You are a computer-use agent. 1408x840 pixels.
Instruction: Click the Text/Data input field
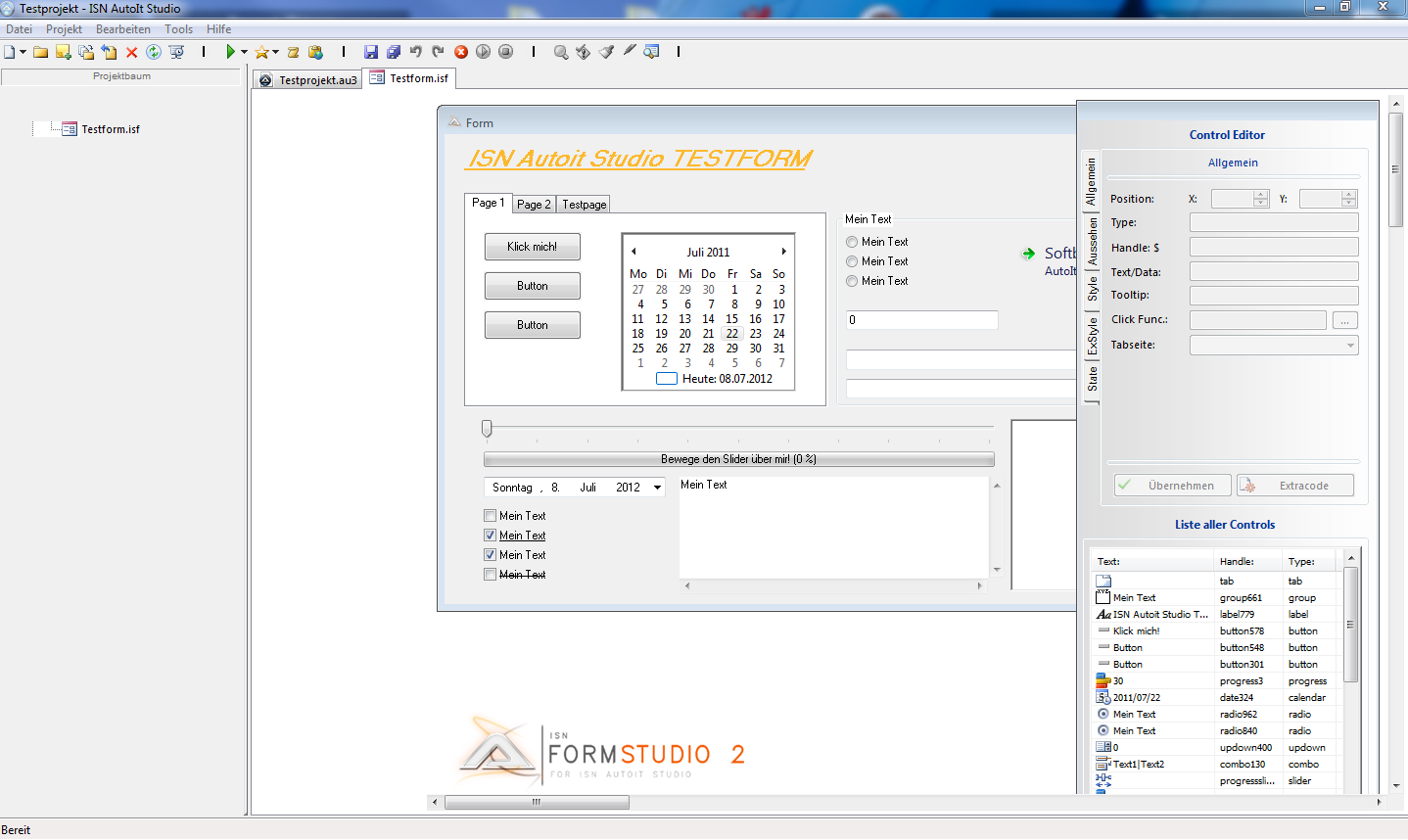[x=1273, y=272]
